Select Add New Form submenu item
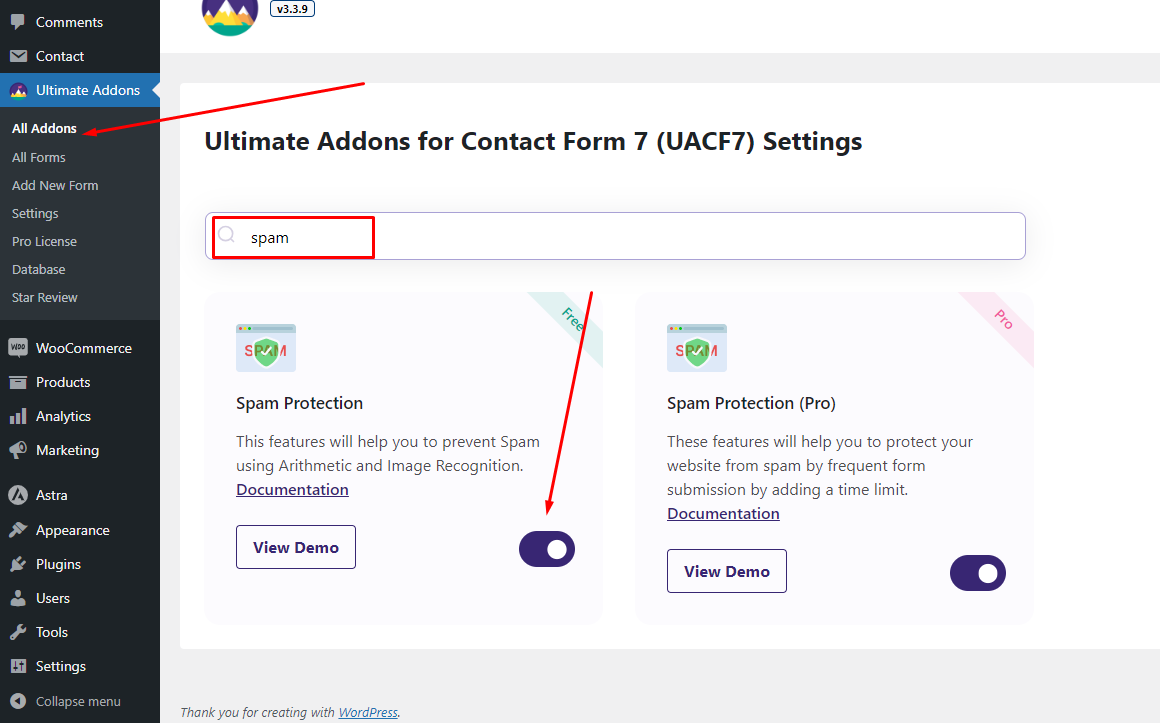This screenshot has width=1160, height=723. 55,185
